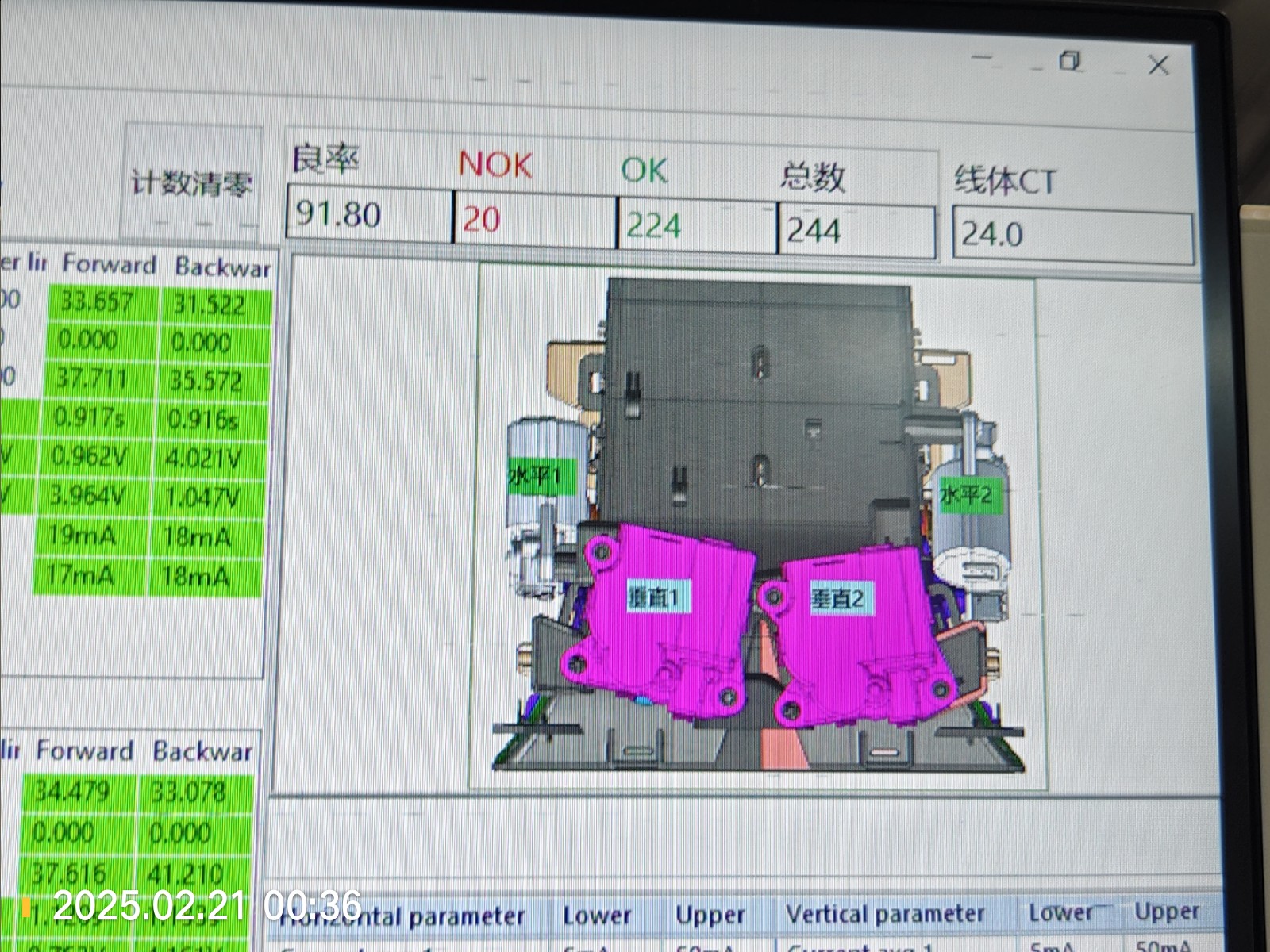This screenshot has height=952, width=1270.
Task: Select the green cell showing 33.657
Action: tap(97, 302)
